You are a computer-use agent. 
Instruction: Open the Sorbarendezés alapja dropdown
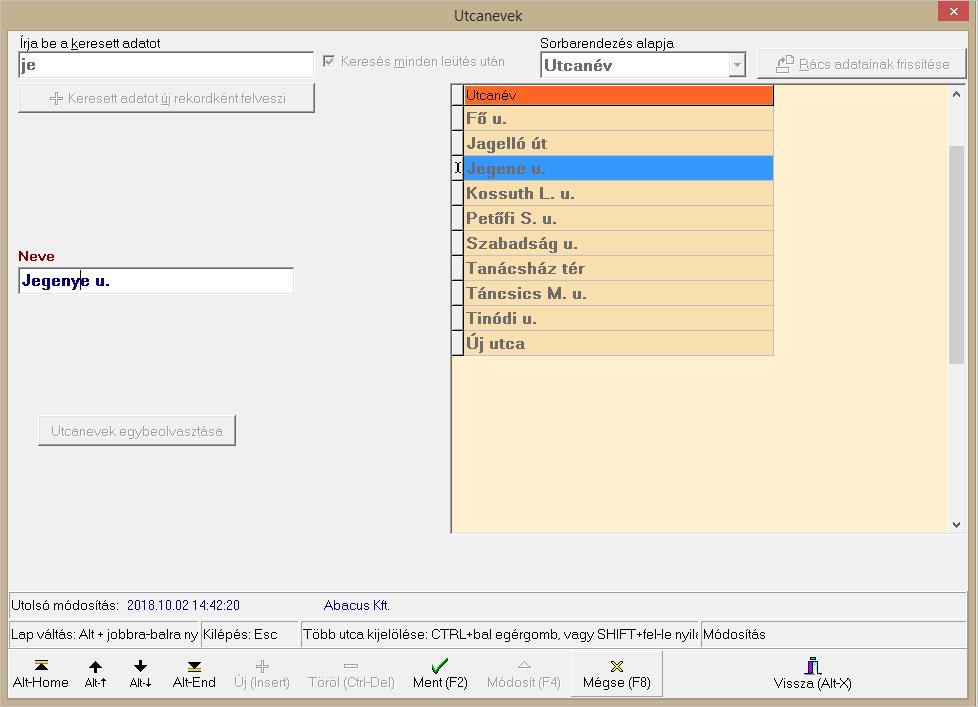[x=737, y=65]
